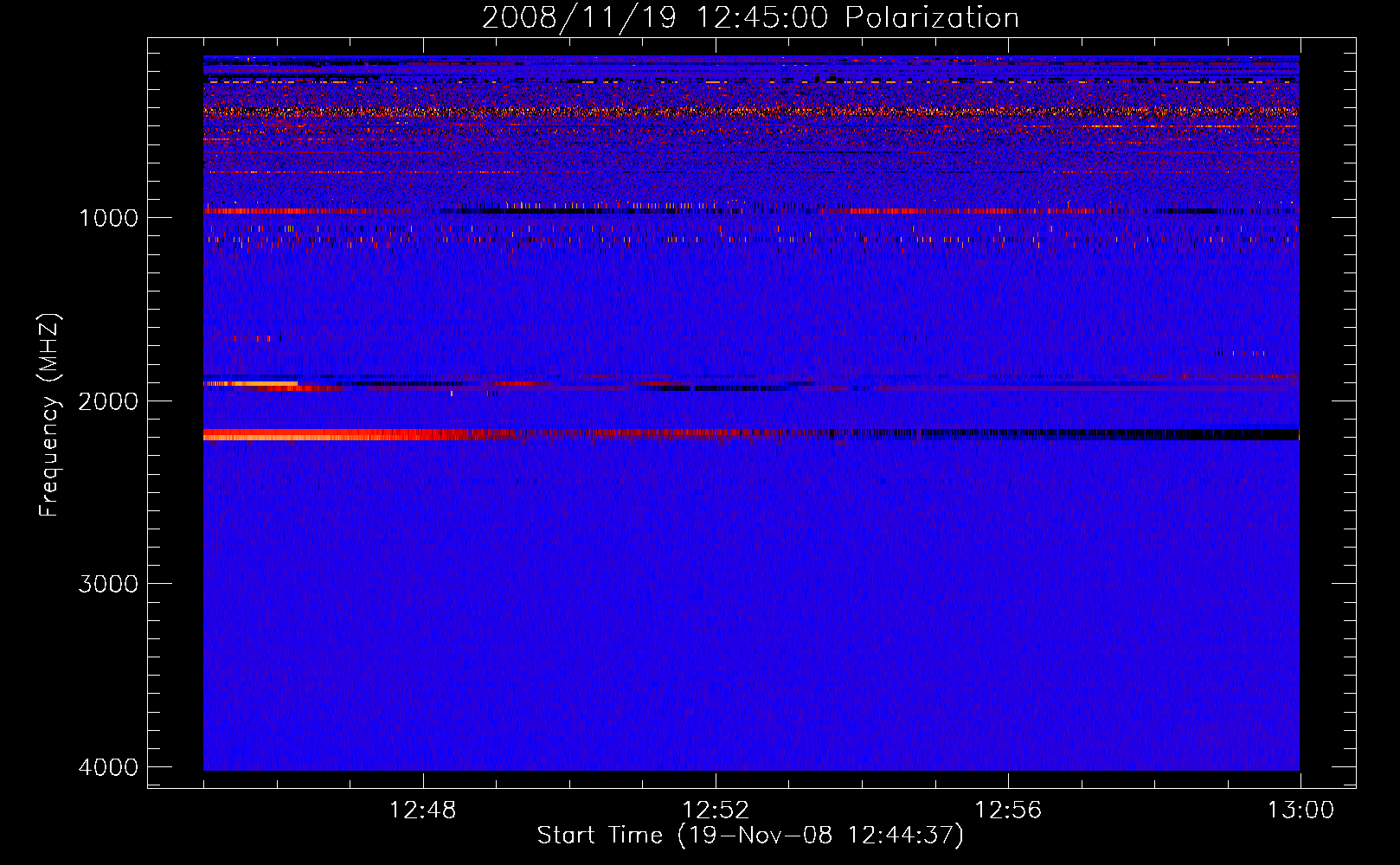1400x865 pixels.
Task: Click the 1000 MHz frequency tick label
Action: click(x=108, y=217)
